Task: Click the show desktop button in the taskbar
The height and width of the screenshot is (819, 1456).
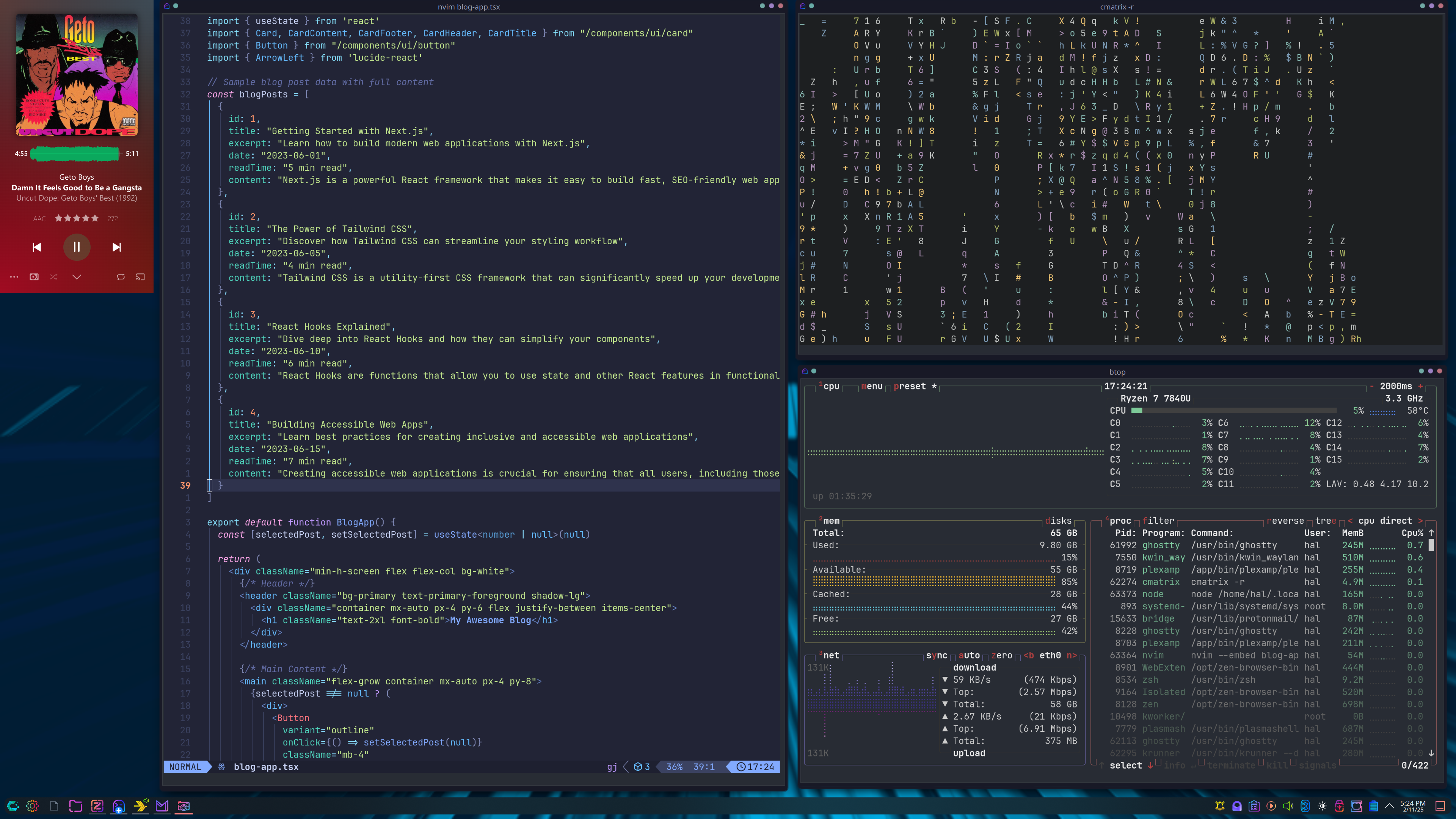Action: coord(1440,806)
